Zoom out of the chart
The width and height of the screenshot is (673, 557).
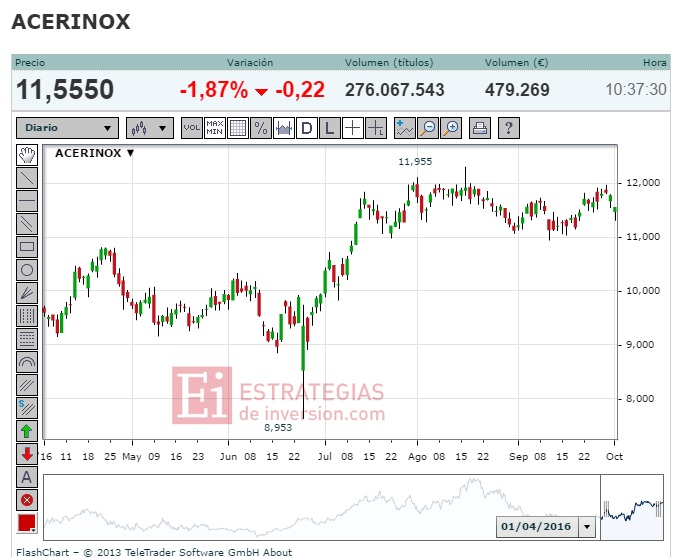click(428, 128)
